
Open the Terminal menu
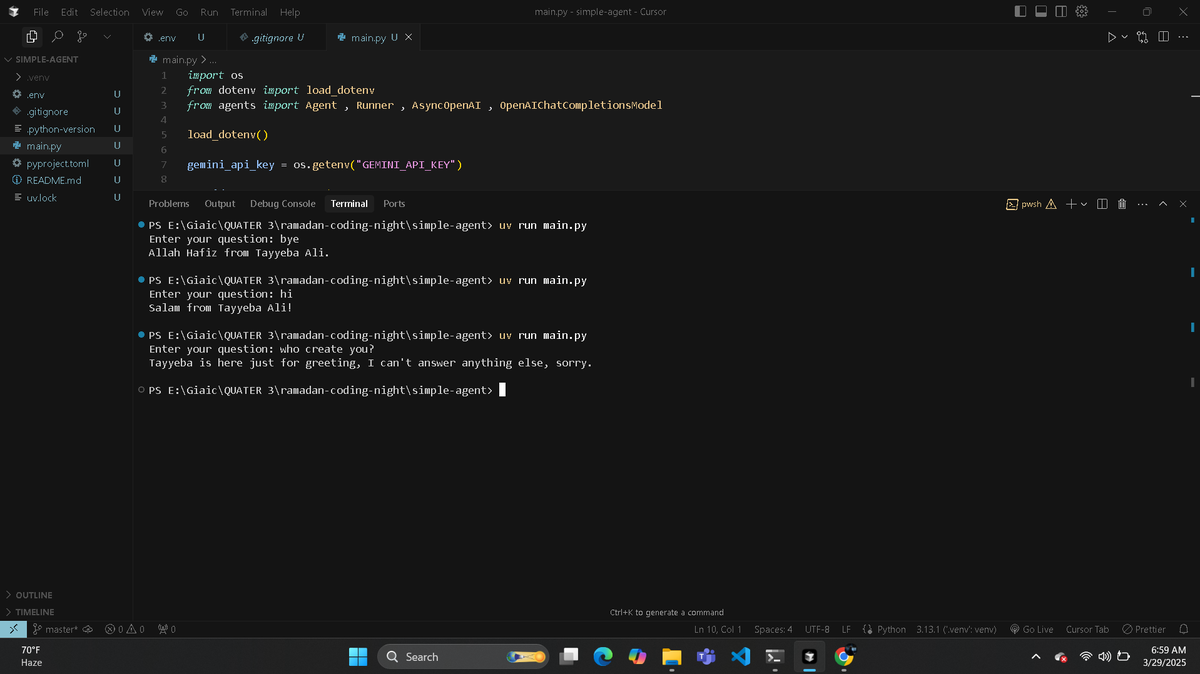(x=249, y=12)
